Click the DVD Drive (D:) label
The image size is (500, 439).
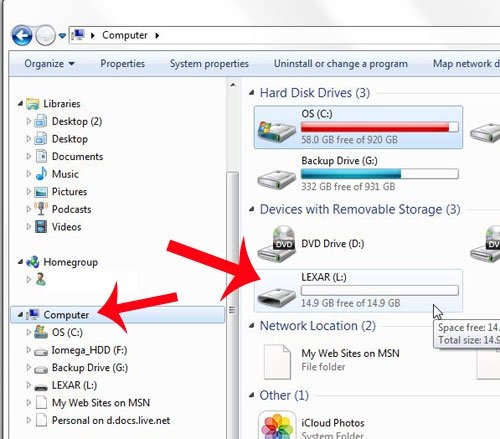click(x=332, y=244)
